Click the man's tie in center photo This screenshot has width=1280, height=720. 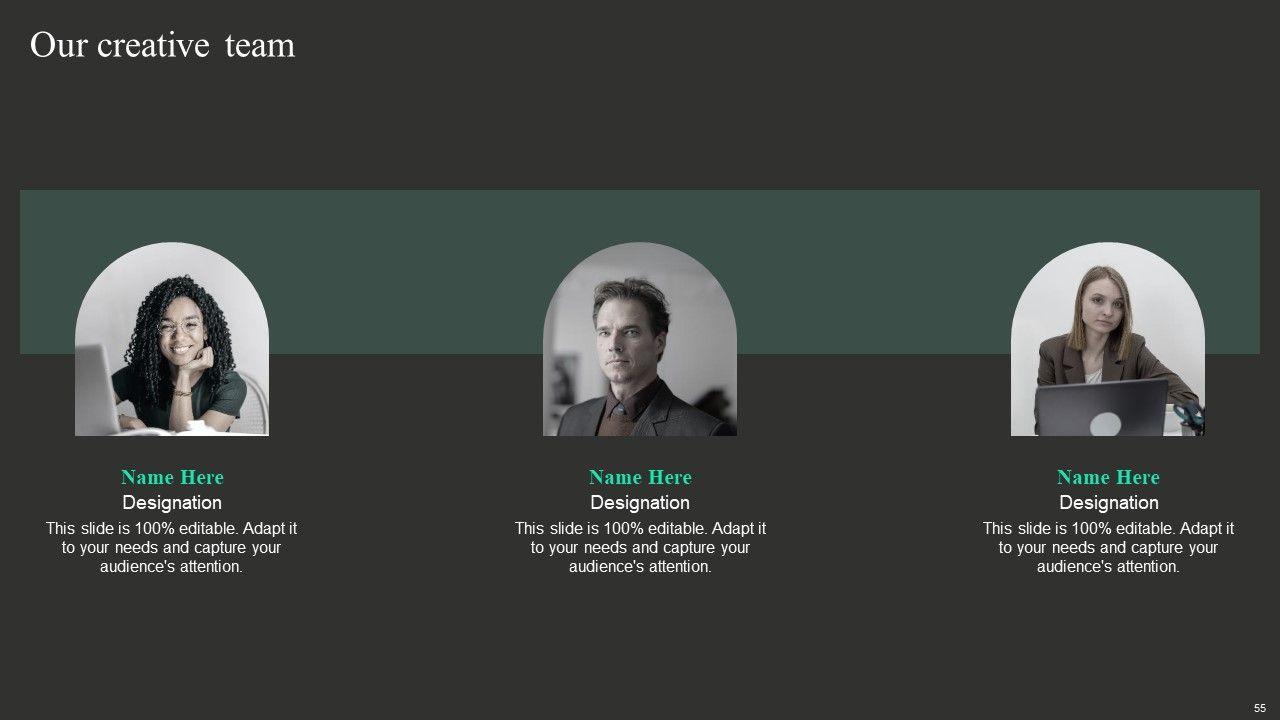pyautogui.click(x=619, y=418)
